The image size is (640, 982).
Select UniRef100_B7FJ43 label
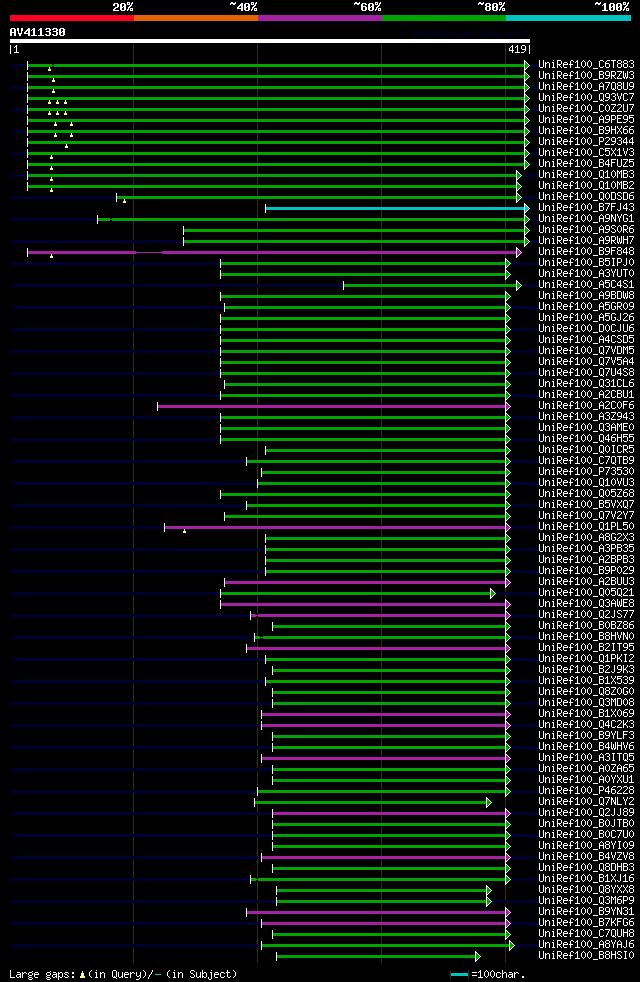pyautogui.click(x=586, y=208)
